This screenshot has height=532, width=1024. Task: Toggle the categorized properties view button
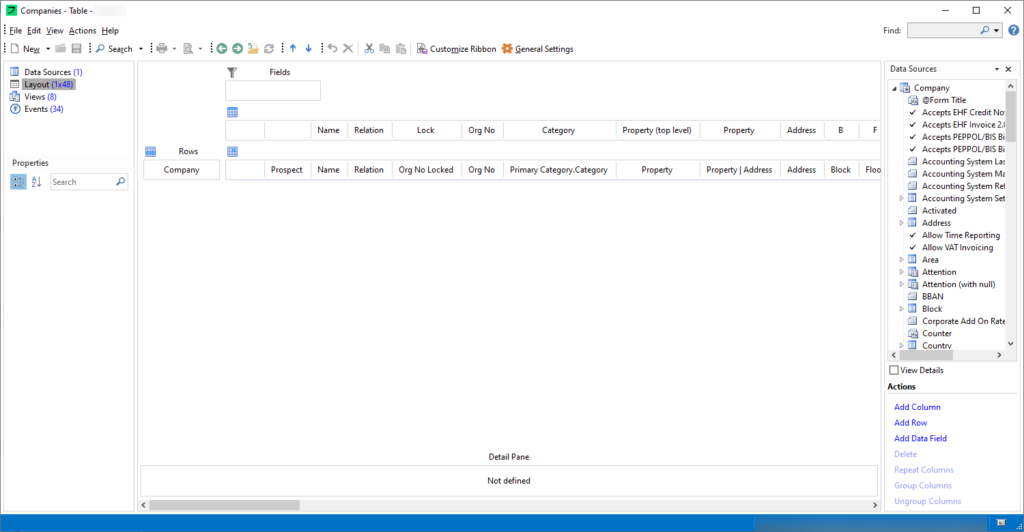coord(19,182)
